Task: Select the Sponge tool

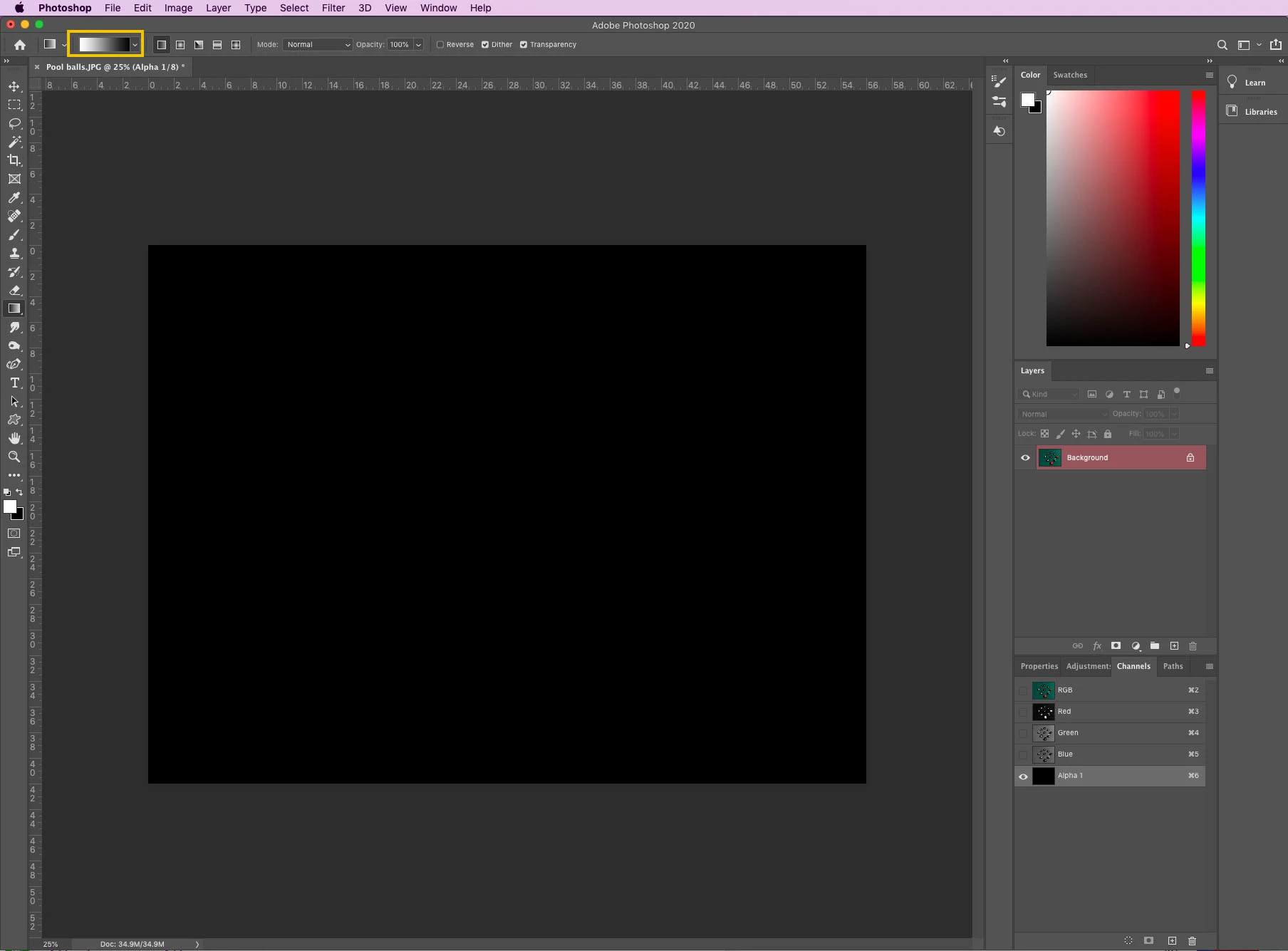Action: (x=14, y=345)
